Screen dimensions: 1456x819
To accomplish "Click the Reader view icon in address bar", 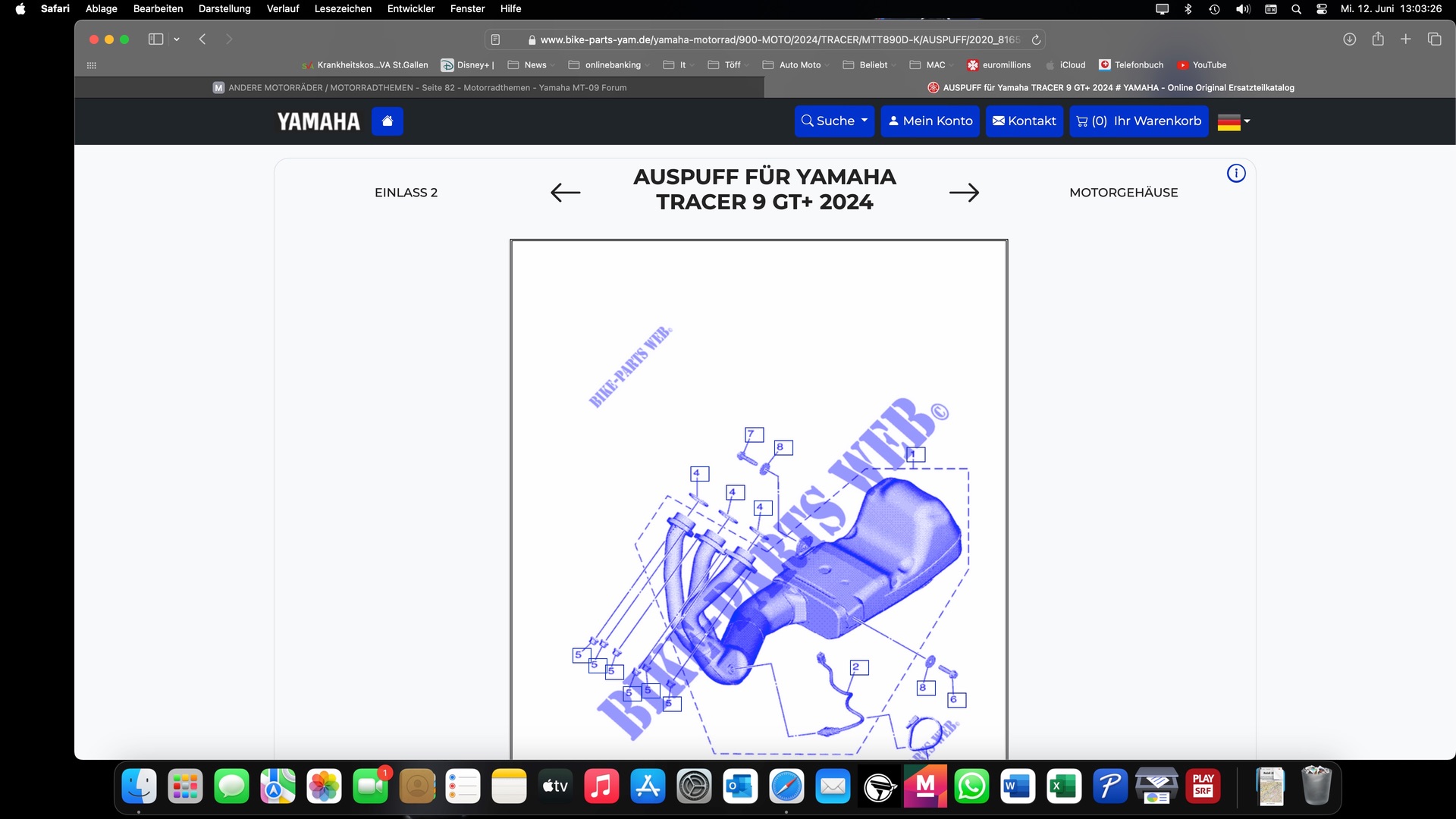I will (x=495, y=39).
